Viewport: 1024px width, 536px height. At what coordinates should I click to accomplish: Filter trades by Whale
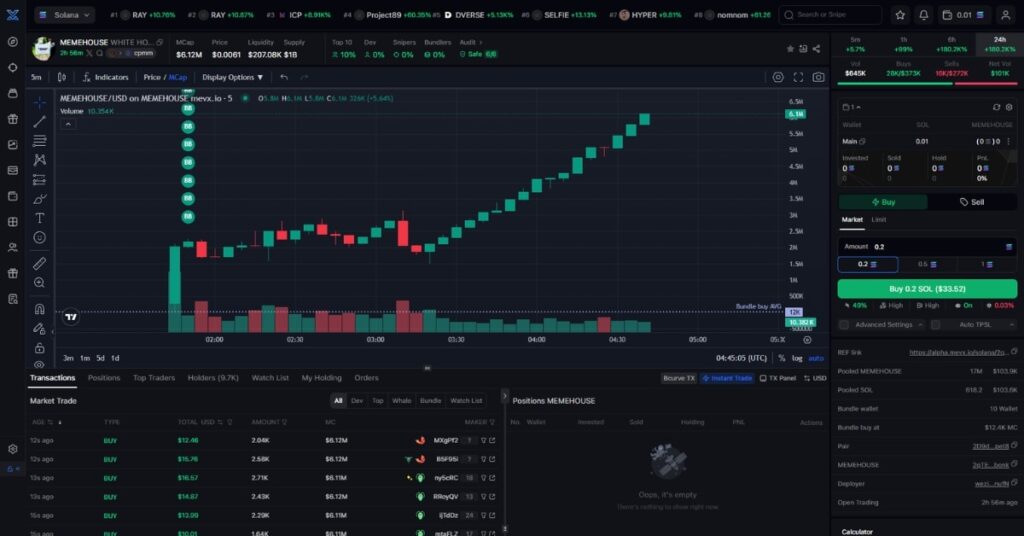[x=402, y=401]
